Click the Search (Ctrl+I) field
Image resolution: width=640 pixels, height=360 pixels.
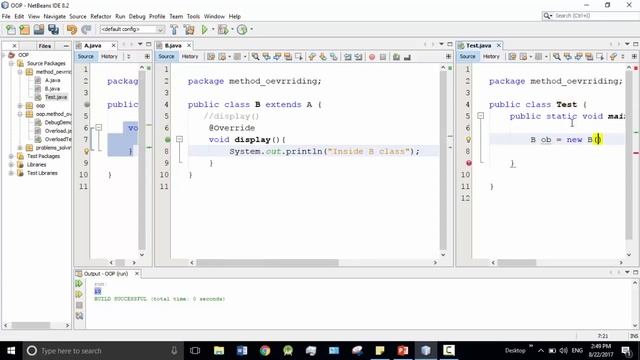(x=591, y=16)
